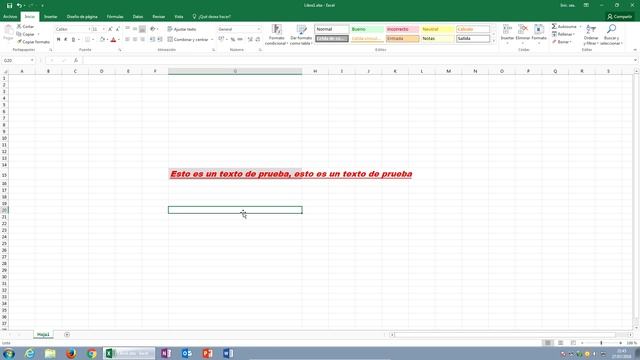
Task: Click Cortar in the clipboard group
Action: pyautogui.click(x=25, y=27)
